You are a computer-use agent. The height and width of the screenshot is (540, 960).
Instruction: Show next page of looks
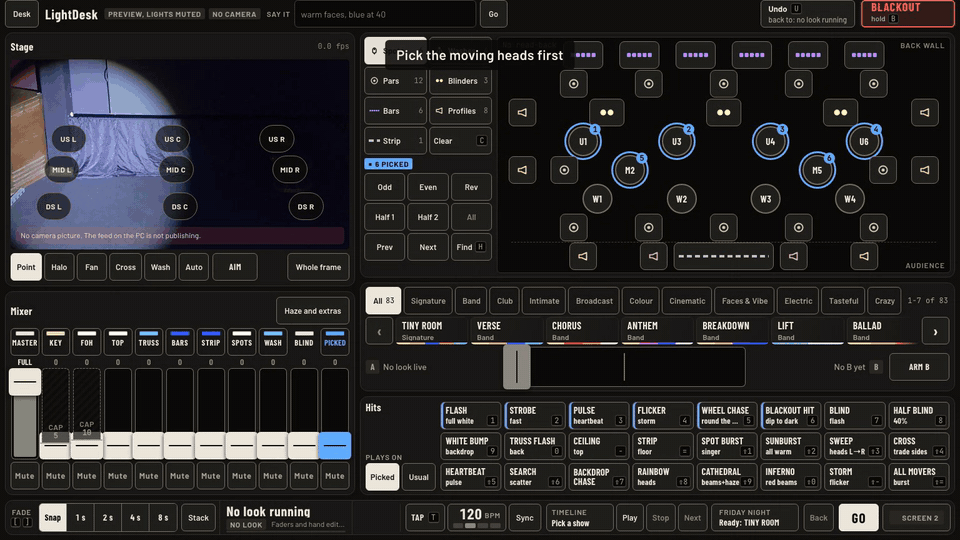tap(935, 332)
